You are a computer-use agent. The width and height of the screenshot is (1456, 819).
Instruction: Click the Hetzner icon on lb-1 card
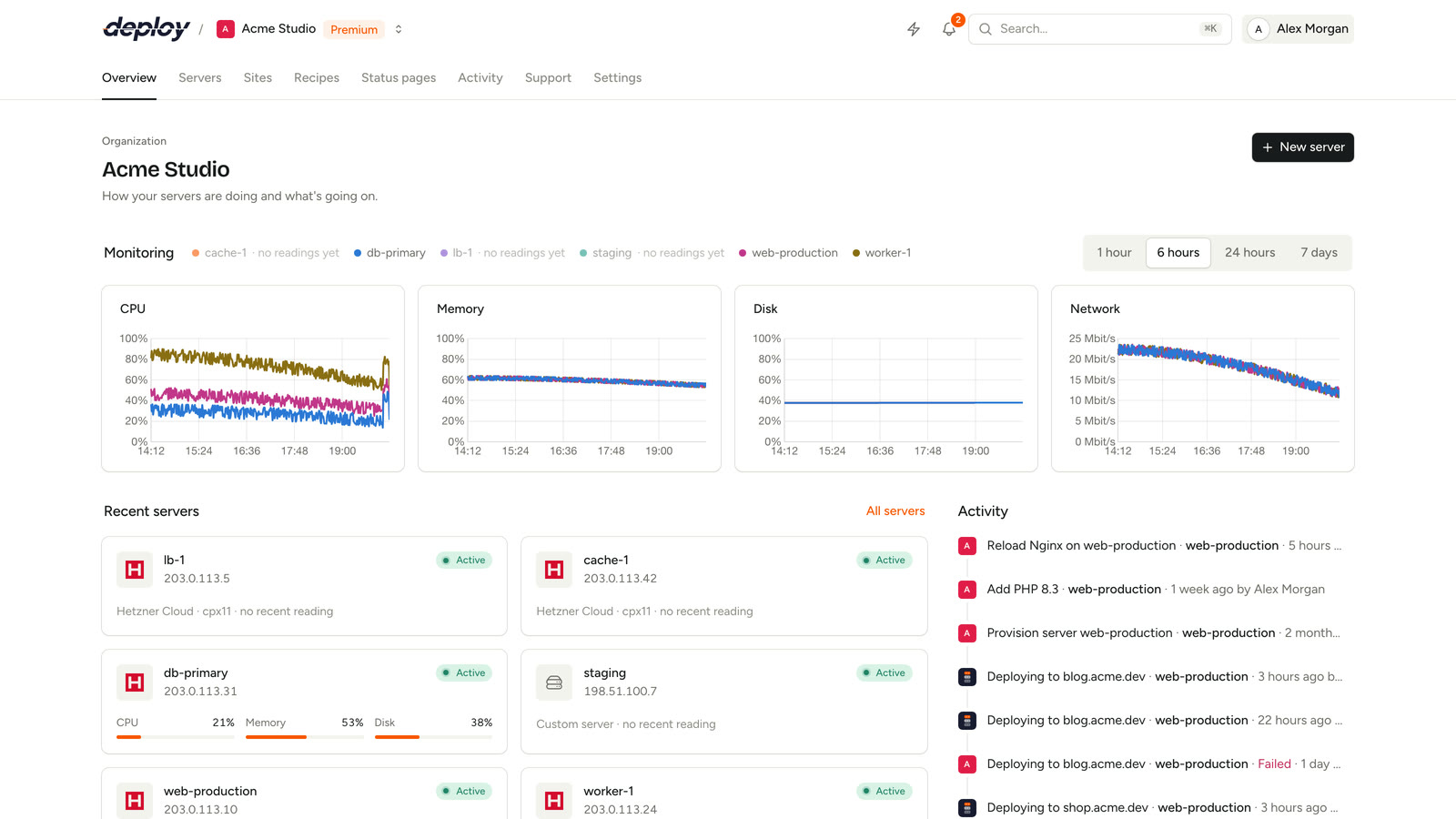(135, 570)
